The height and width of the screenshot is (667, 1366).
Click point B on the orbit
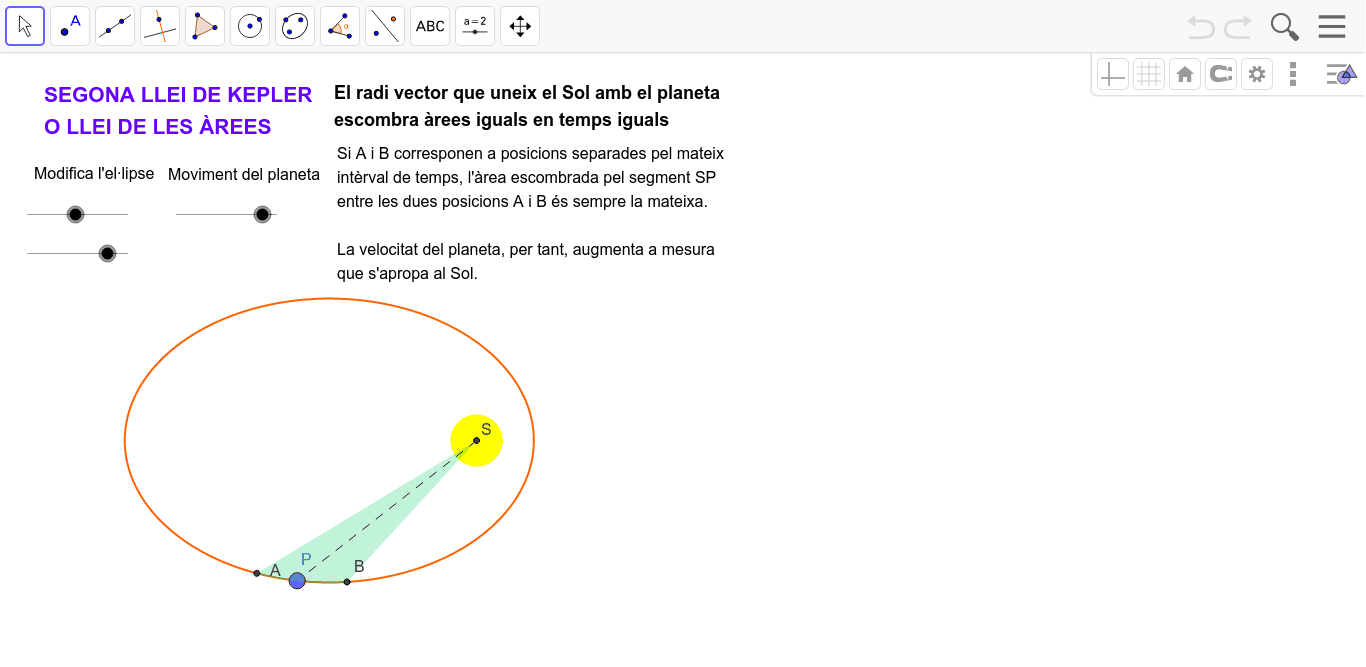pyautogui.click(x=347, y=581)
